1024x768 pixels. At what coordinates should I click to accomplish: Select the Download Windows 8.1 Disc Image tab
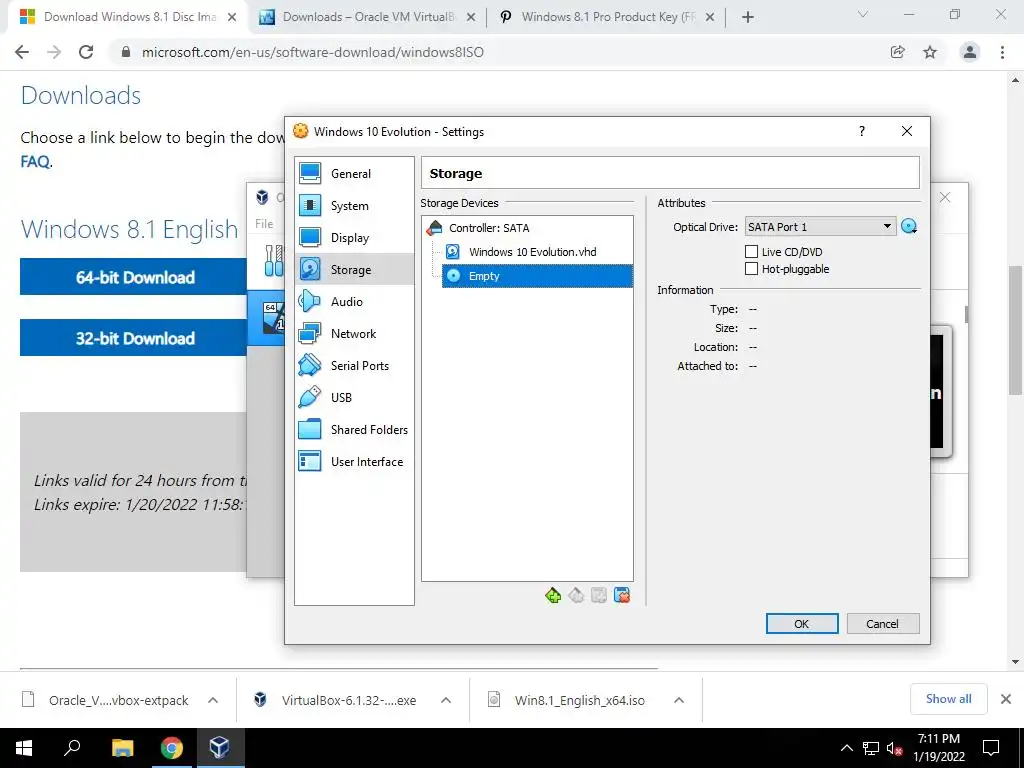[128, 17]
